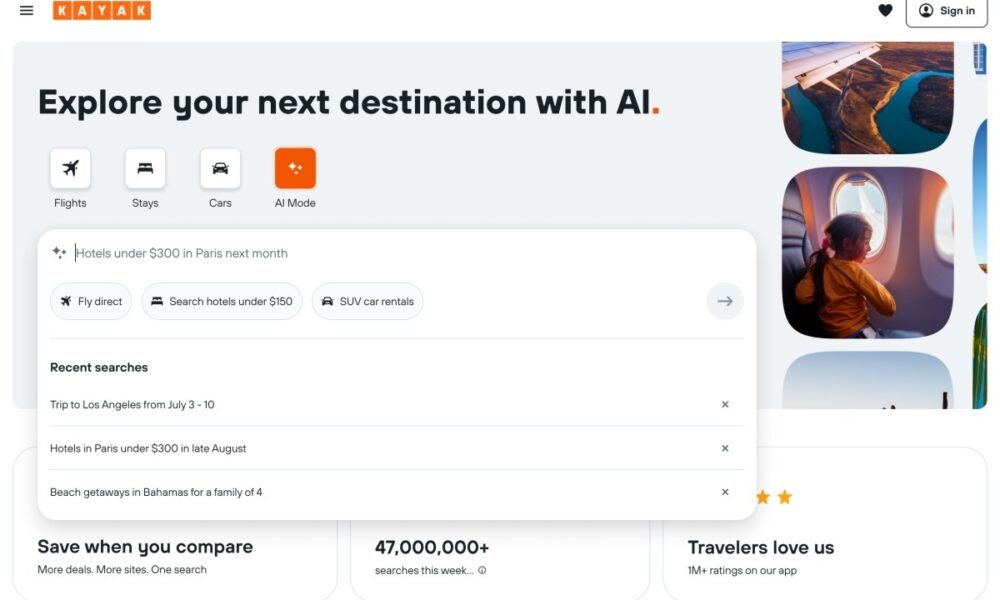Choose Search hotels under $150 chip

coord(222,301)
